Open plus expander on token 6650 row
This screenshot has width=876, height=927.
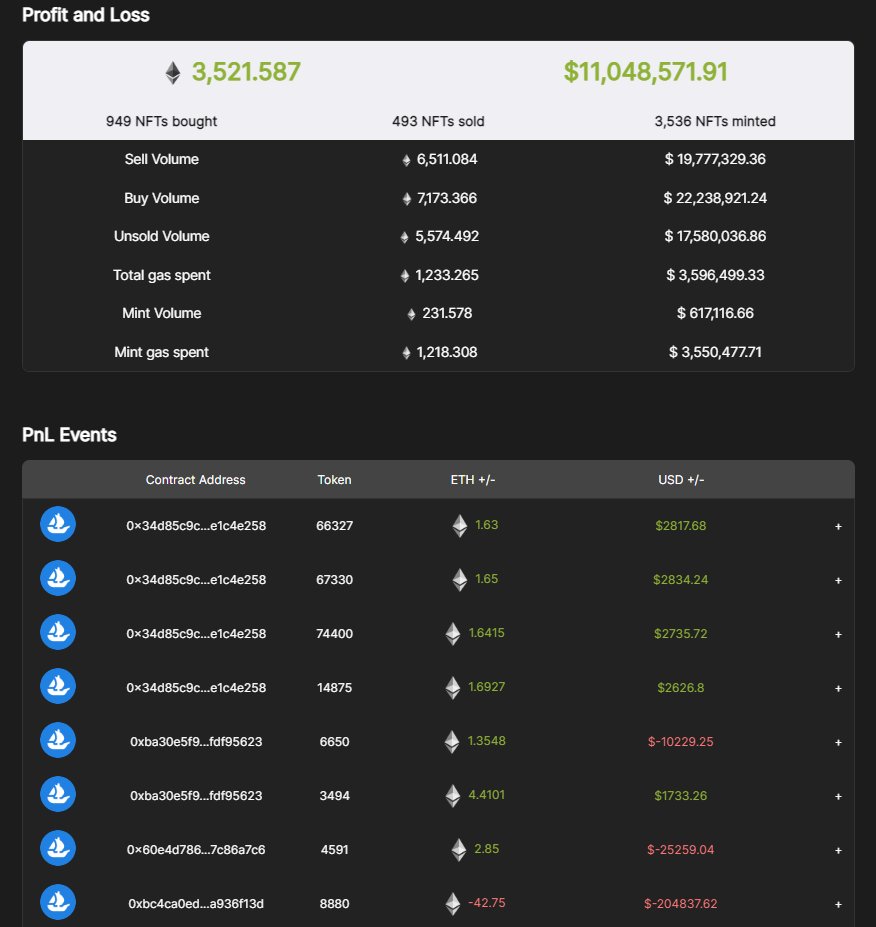click(x=838, y=743)
